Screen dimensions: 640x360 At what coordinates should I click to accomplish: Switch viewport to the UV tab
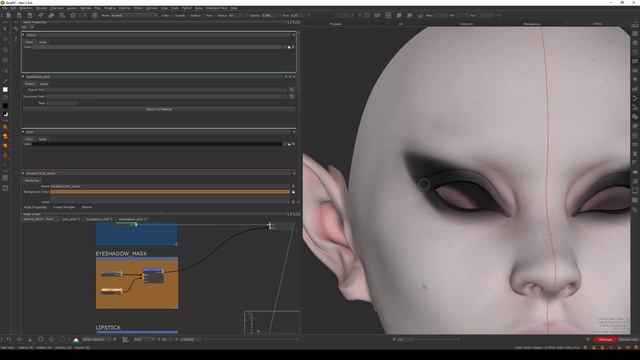click(401, 24)
